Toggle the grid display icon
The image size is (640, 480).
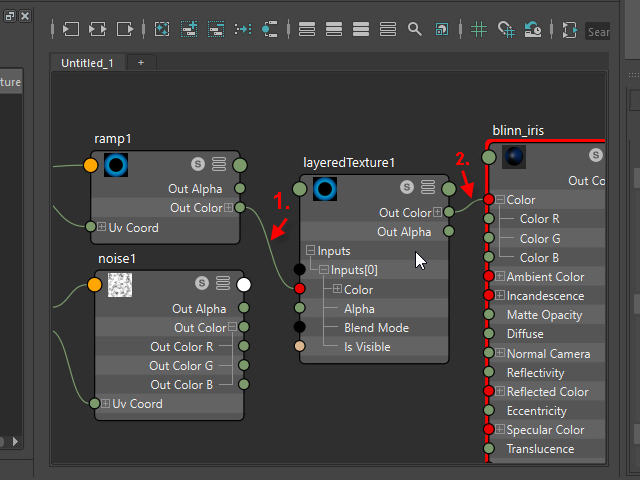pyautogui.click(x=479, y=29)
